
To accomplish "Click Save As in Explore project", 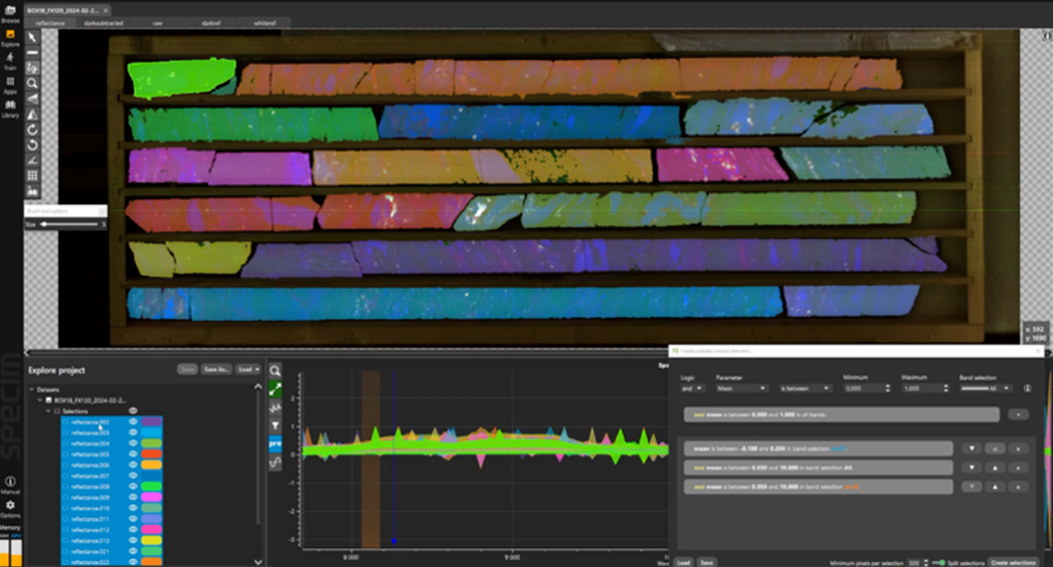I will [216, 369].
